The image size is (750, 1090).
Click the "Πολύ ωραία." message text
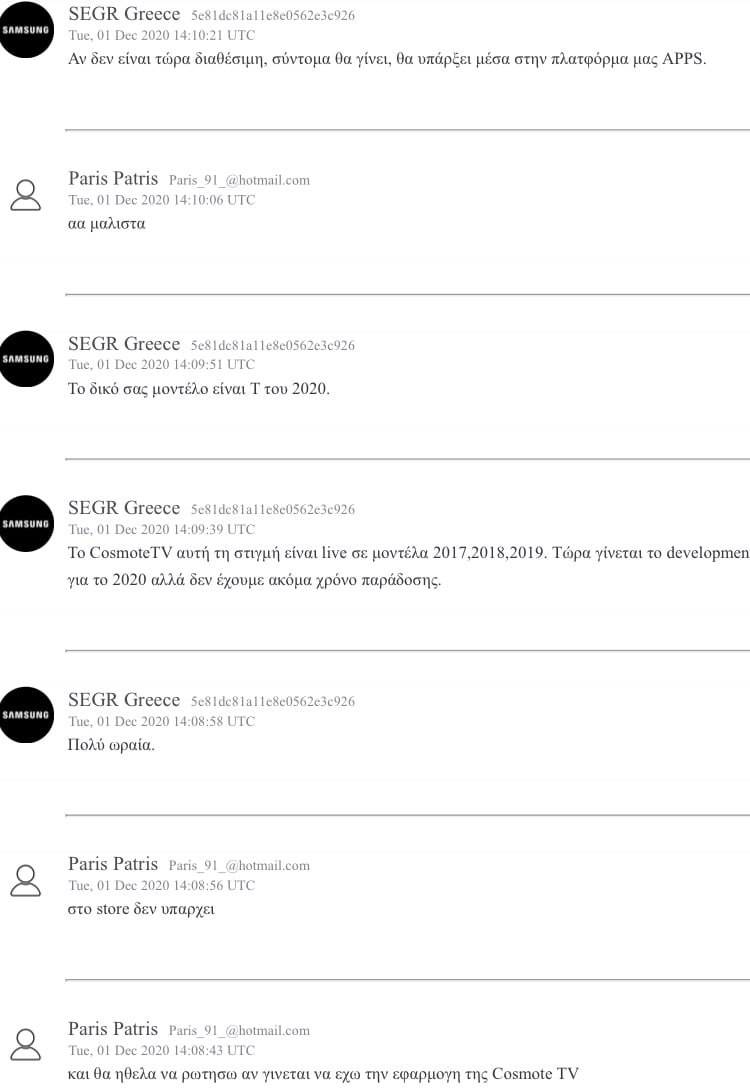pos(111,745)
